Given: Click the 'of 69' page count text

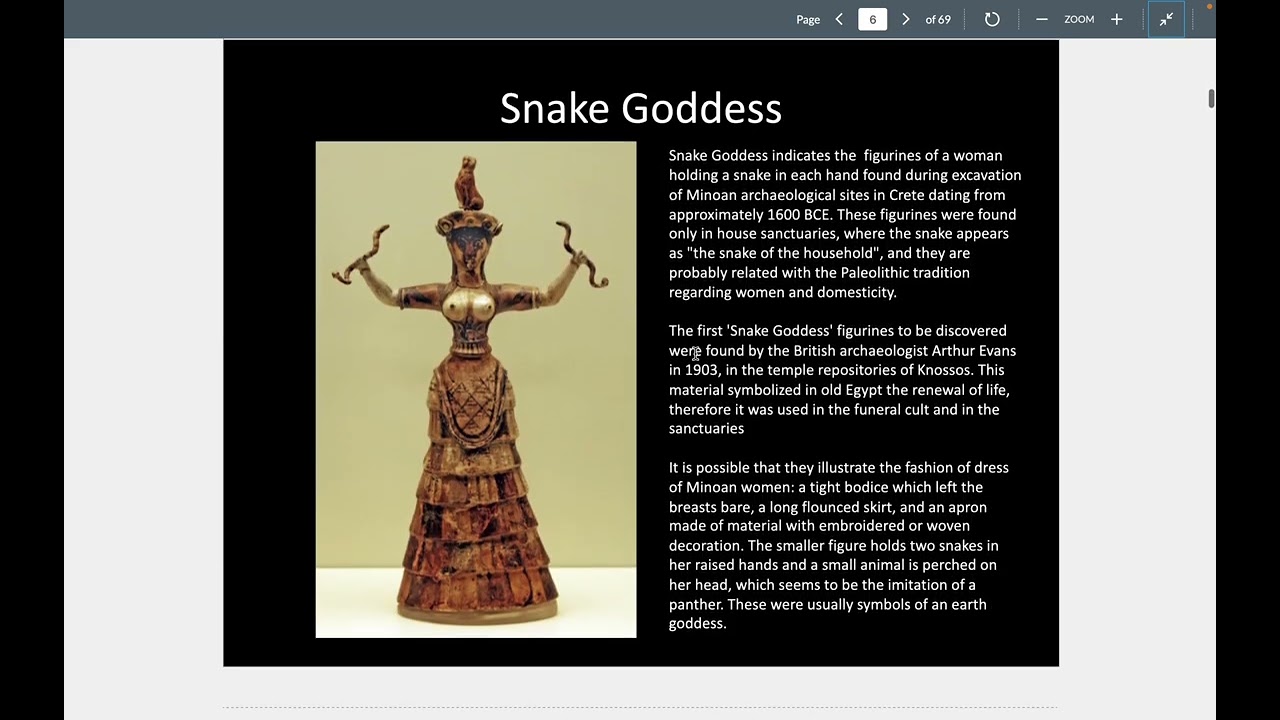Looking at the screenshot, I should (x=938, y=19).
